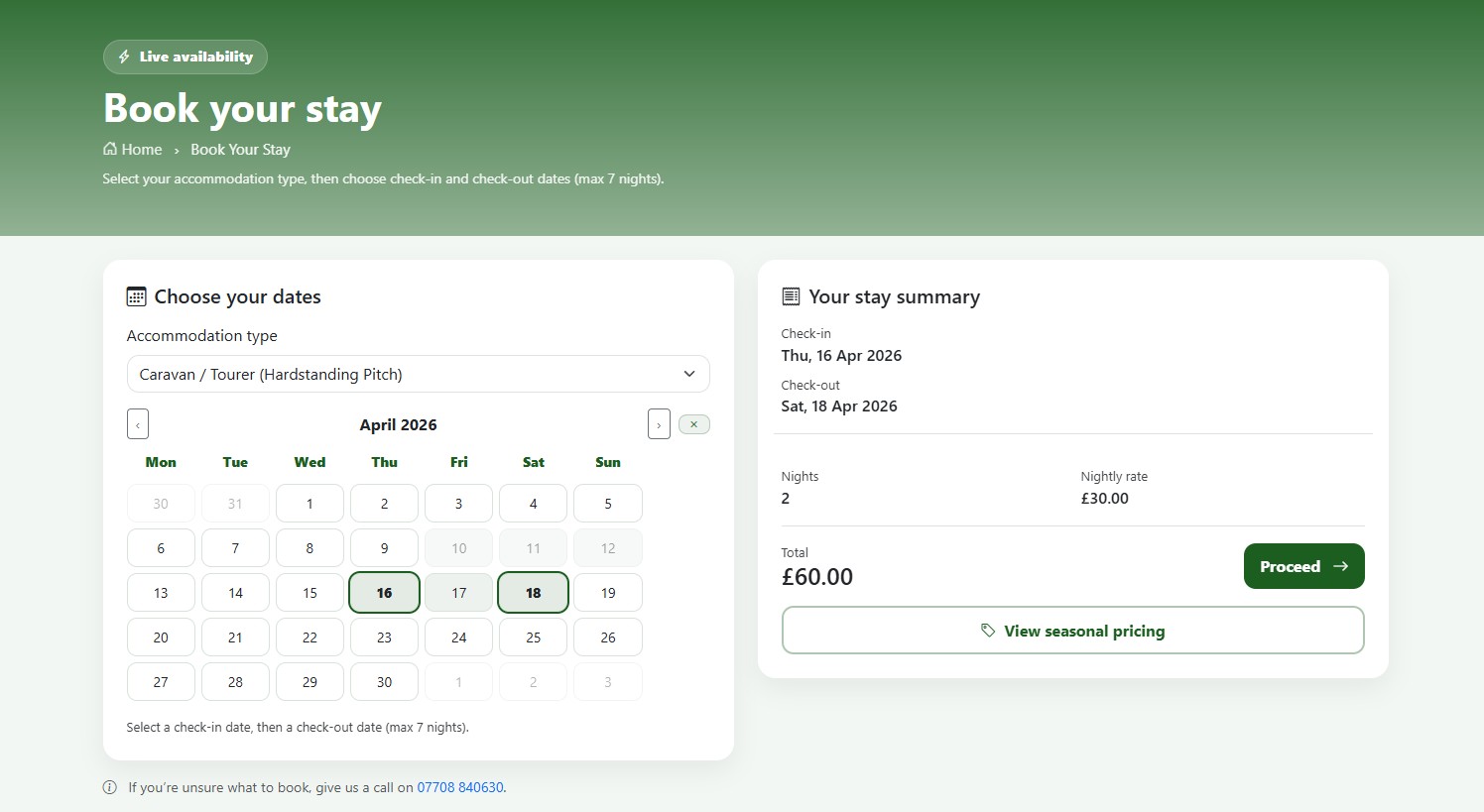Image resolution: width=1484 pixels, height=812 pixels.
Task: Click the info circle icon near the phone message
Action: pyautogui.click(x=109, y=787)
